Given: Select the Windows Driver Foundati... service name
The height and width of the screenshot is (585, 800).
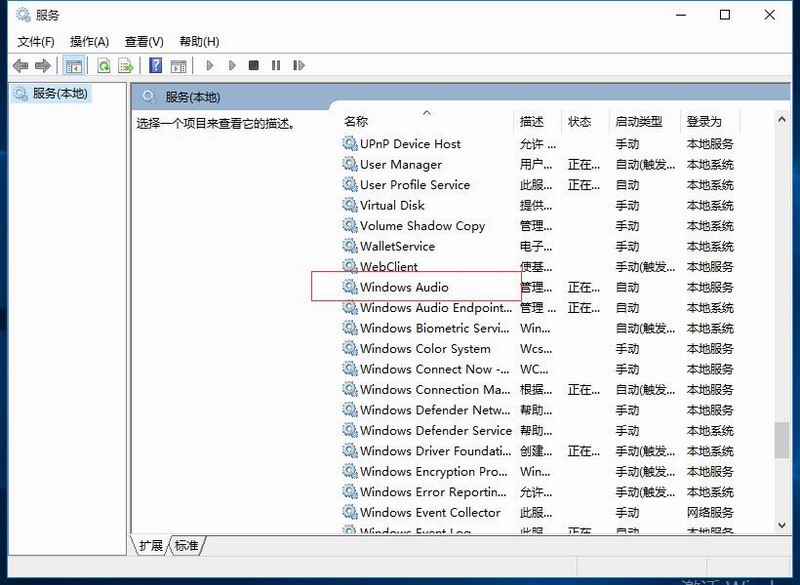Looking at the screenshot, I should (435, 451).
